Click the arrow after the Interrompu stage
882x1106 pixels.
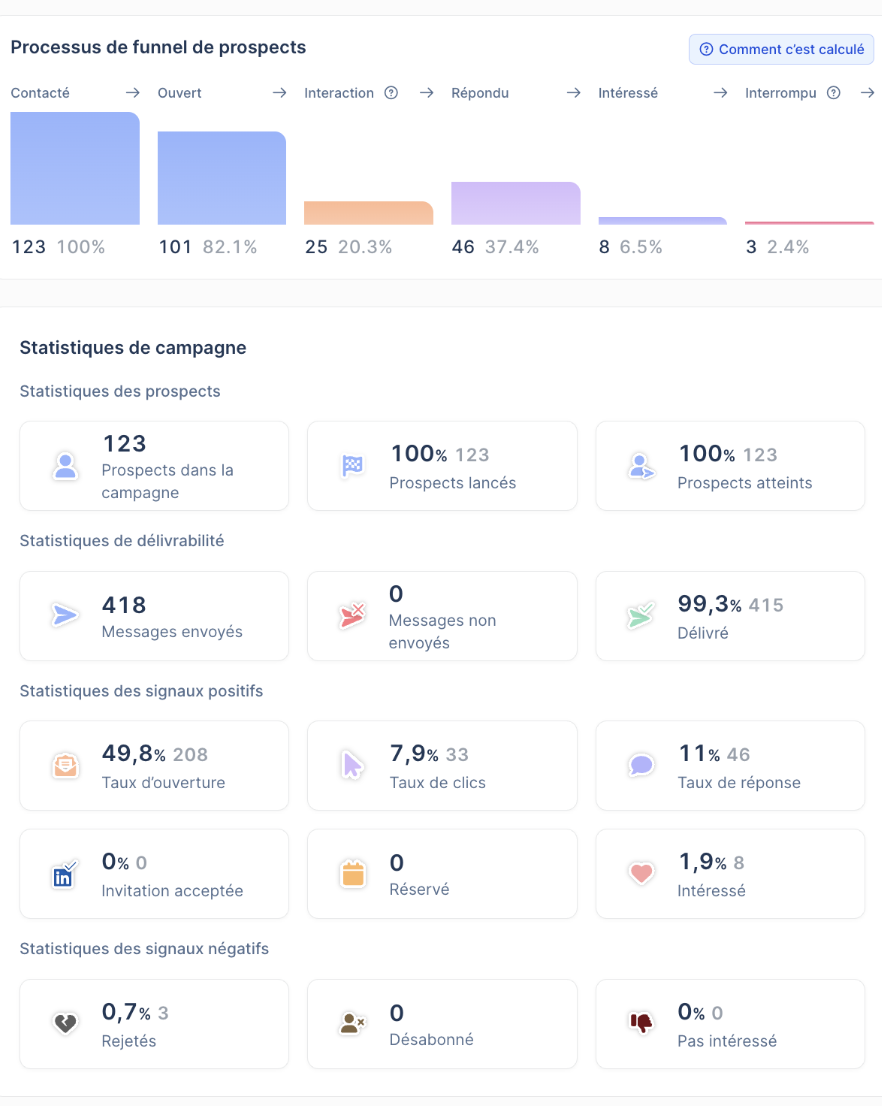click(x=867, y=92)
